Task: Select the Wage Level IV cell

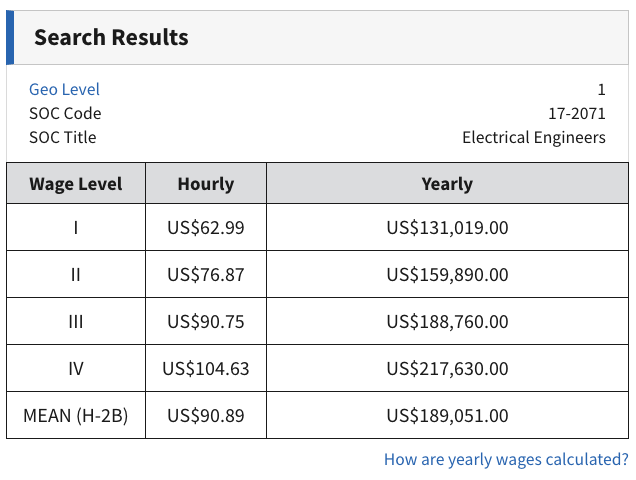Action: click(x=76, y=369)
